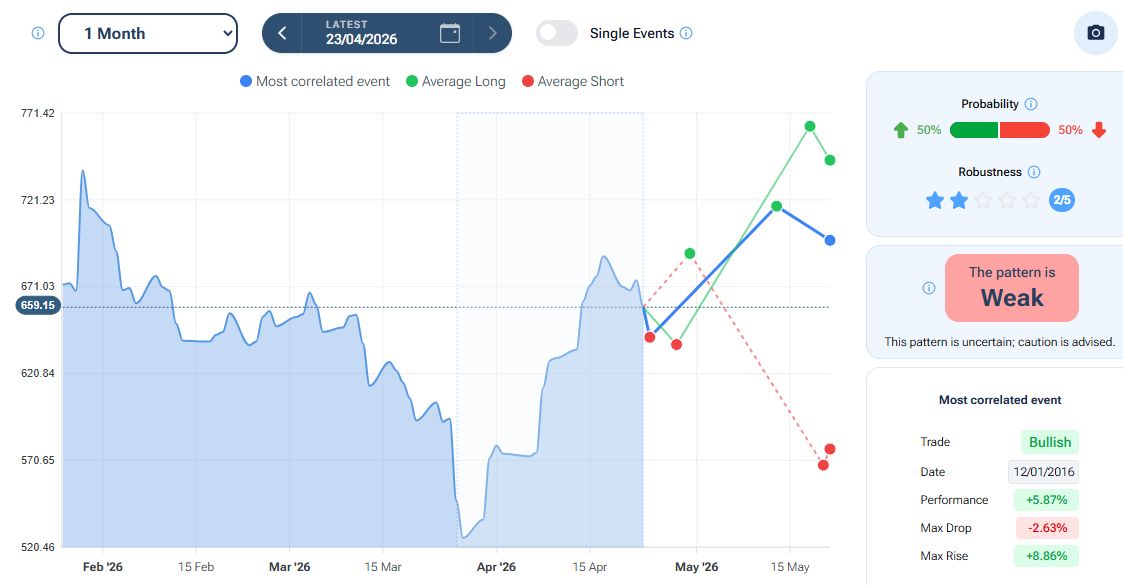
Task: Click the 12/01/2016 date value
Action: [1043, 472]
